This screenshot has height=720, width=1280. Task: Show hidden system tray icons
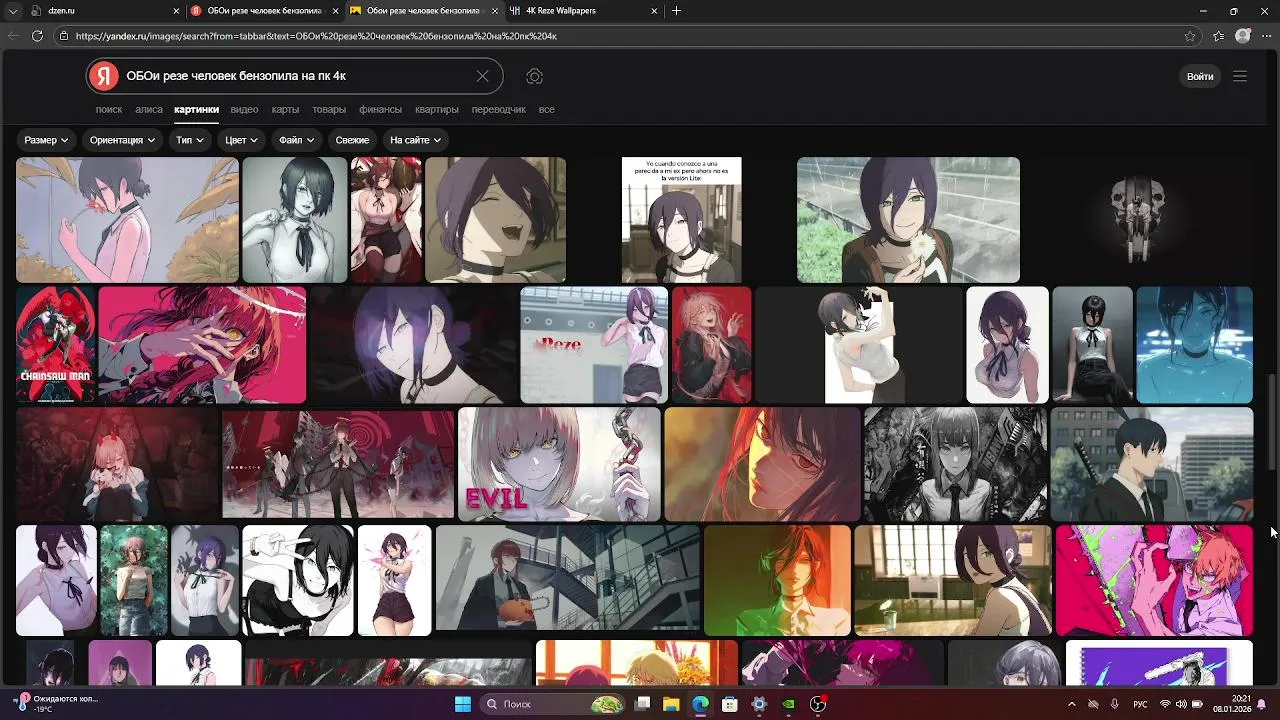(1072, 704)
